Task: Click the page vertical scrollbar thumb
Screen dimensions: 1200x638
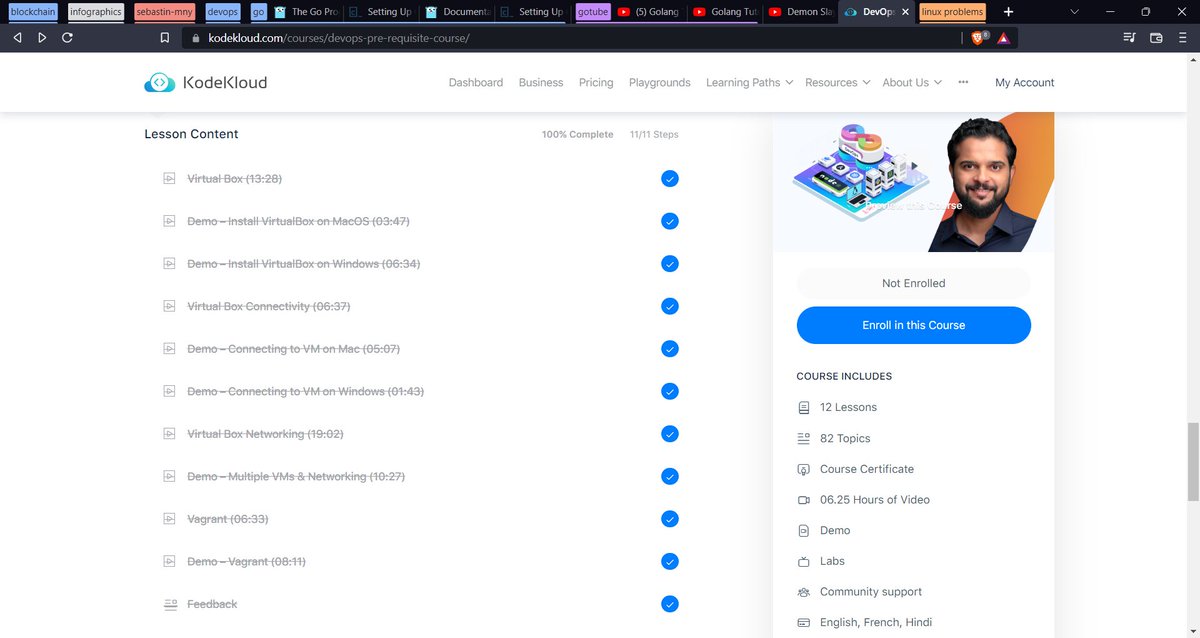Action: [1192, 462]
